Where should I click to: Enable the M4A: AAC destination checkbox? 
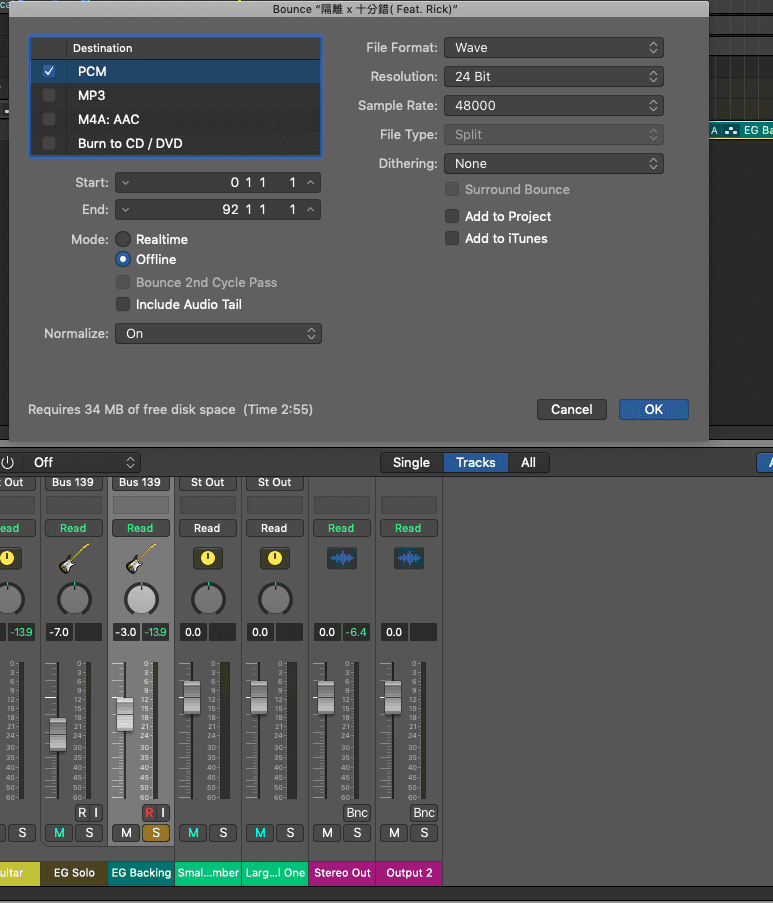(x=49, y=119)
